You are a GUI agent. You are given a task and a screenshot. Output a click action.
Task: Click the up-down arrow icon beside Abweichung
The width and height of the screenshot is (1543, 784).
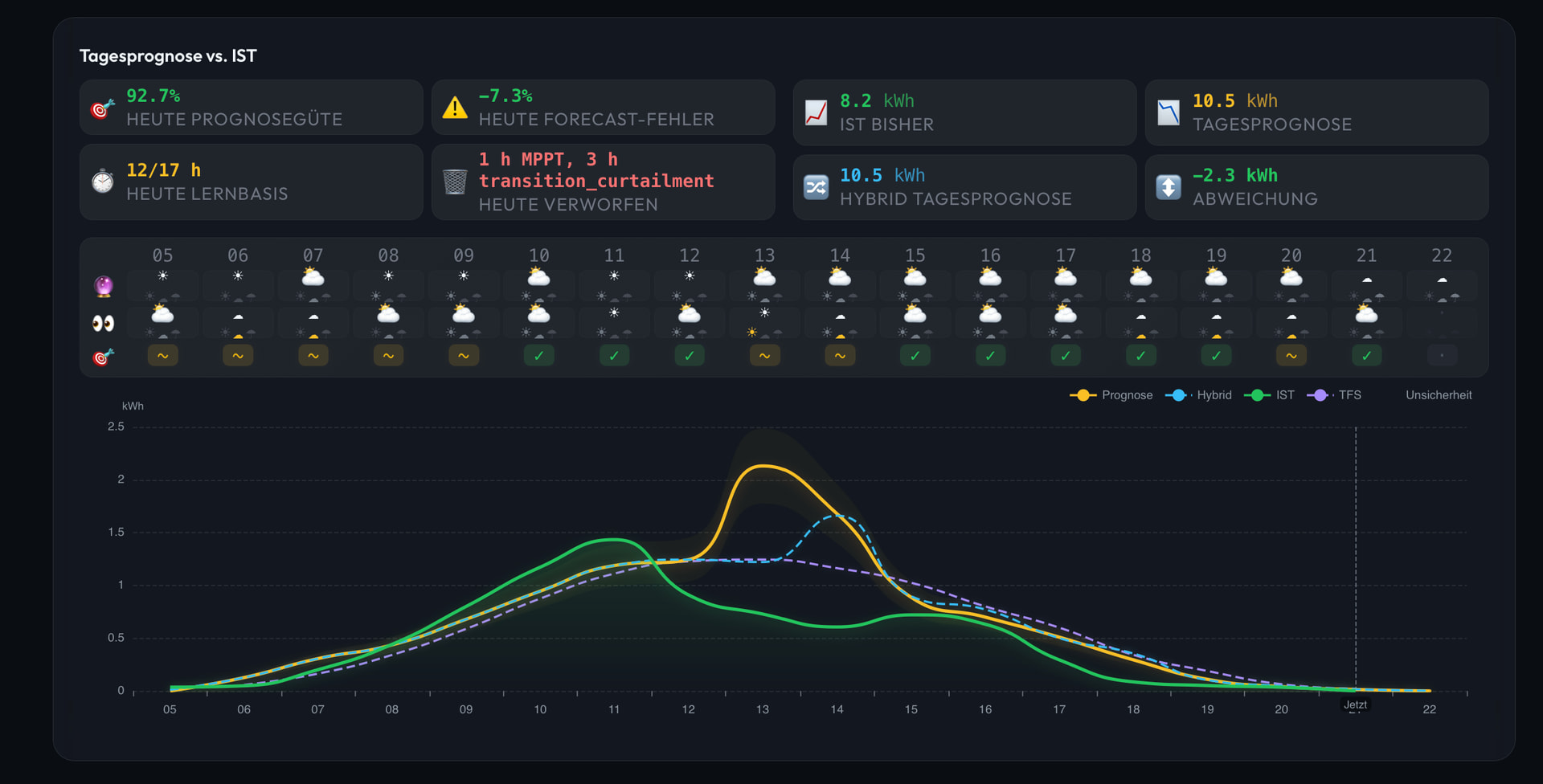pos(1169,187)
